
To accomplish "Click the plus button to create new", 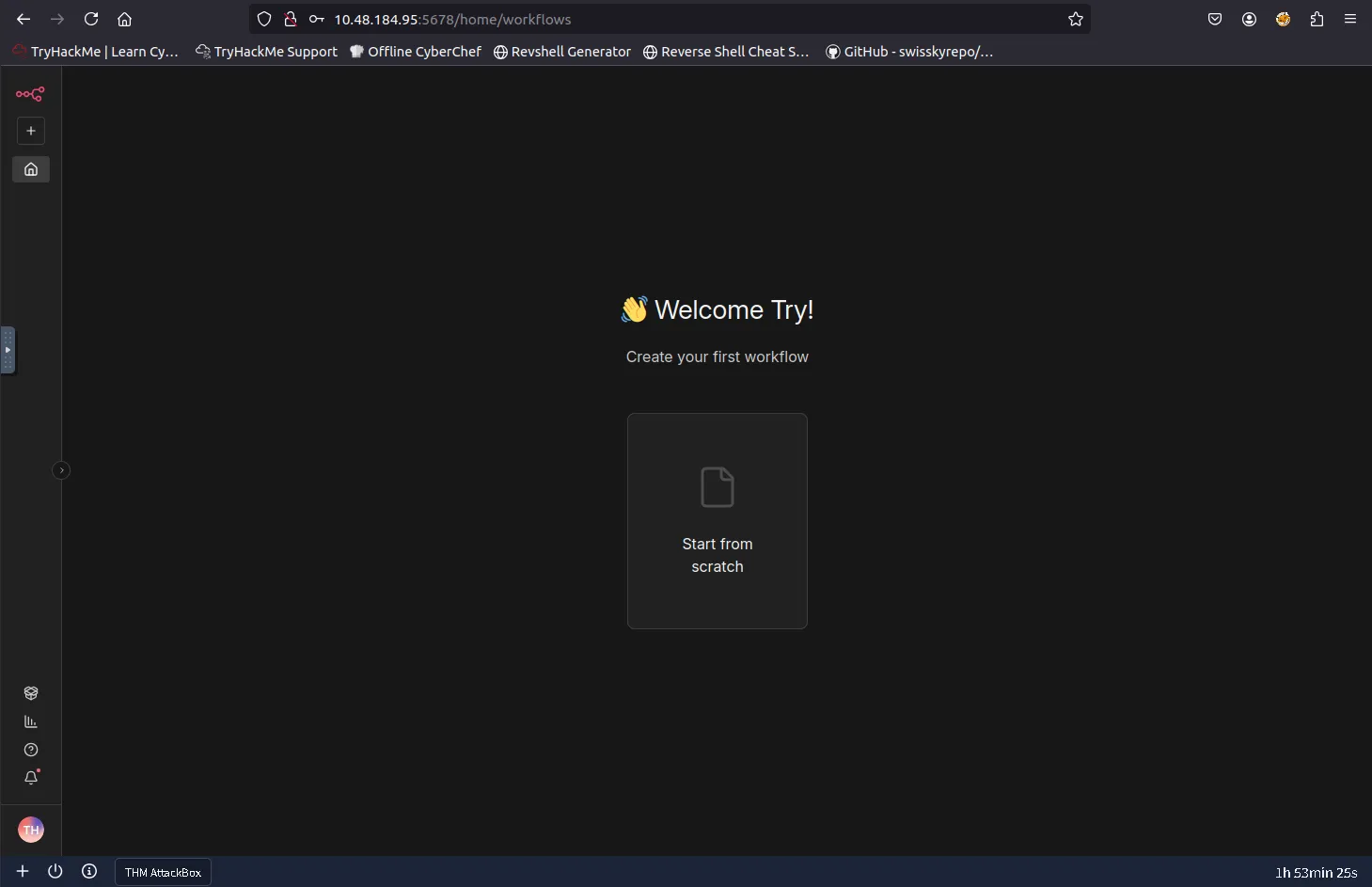I will [31, 131].
